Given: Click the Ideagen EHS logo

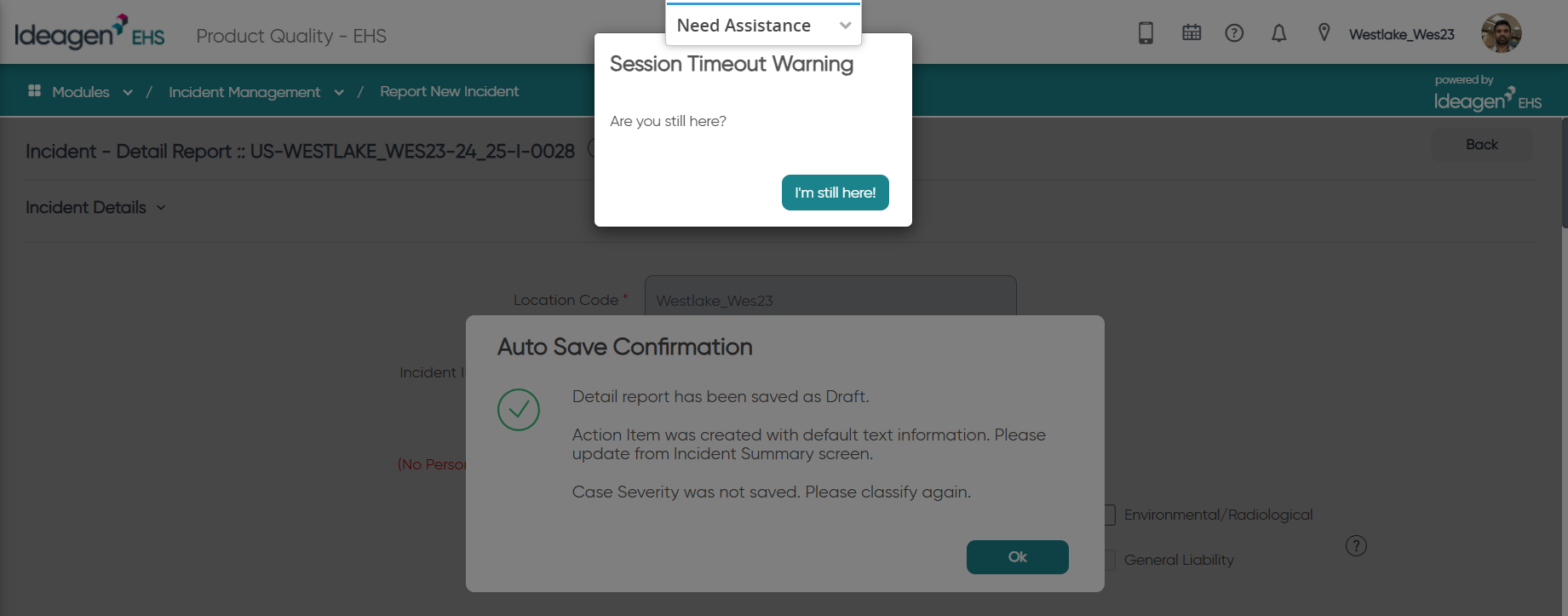Looking at the screenshot, I should (89, 32).
